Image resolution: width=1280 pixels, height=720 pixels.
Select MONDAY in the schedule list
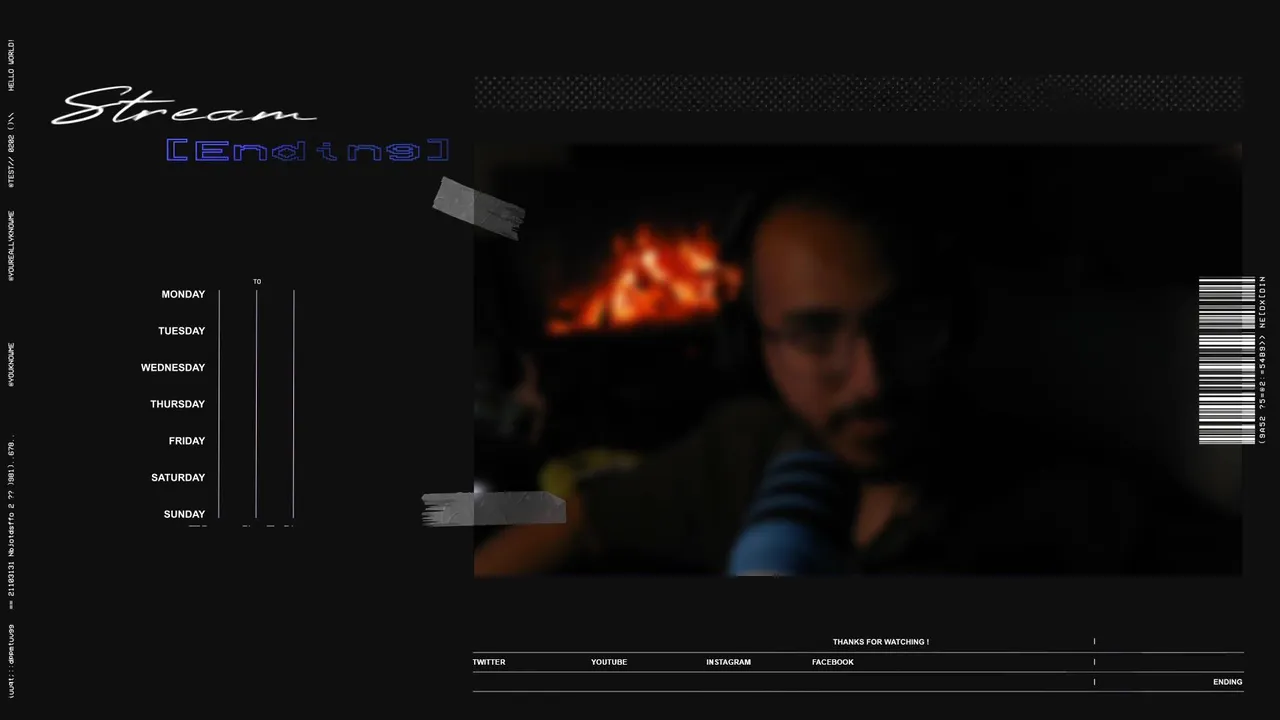pyautogui.click(x=183, y=295)
